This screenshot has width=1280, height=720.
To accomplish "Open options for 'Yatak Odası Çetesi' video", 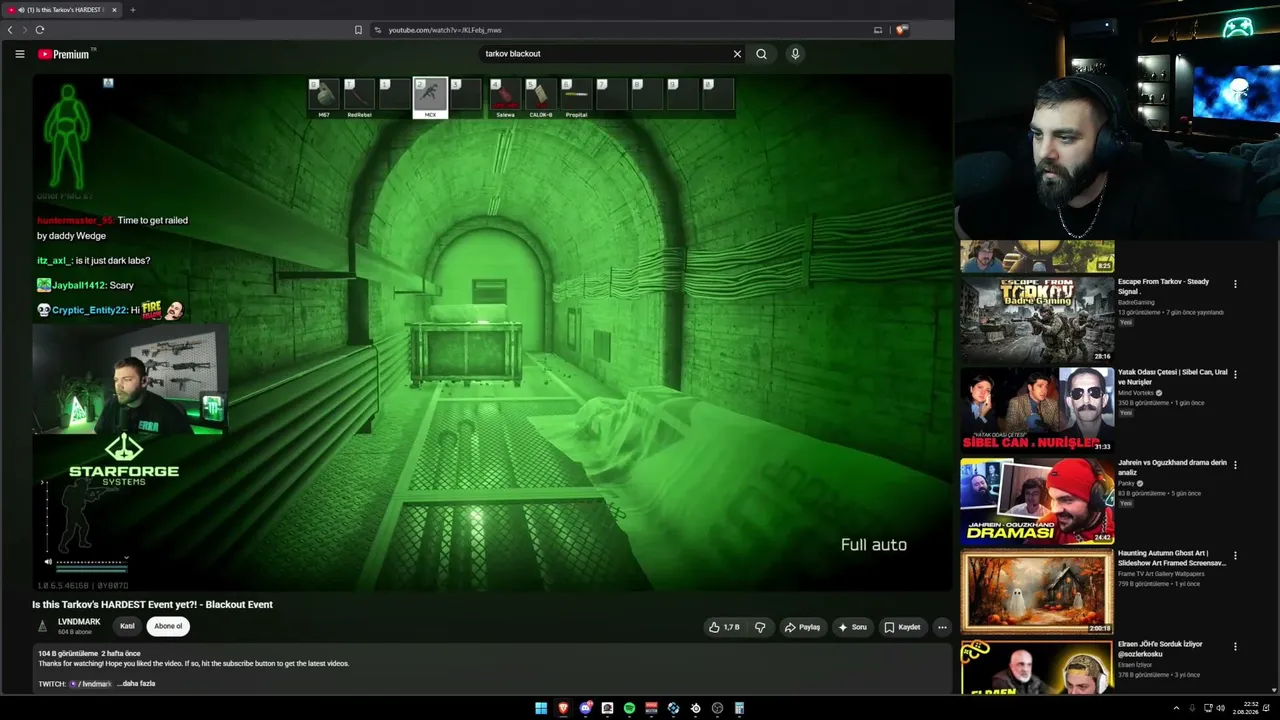I will tap(1235, 374).
